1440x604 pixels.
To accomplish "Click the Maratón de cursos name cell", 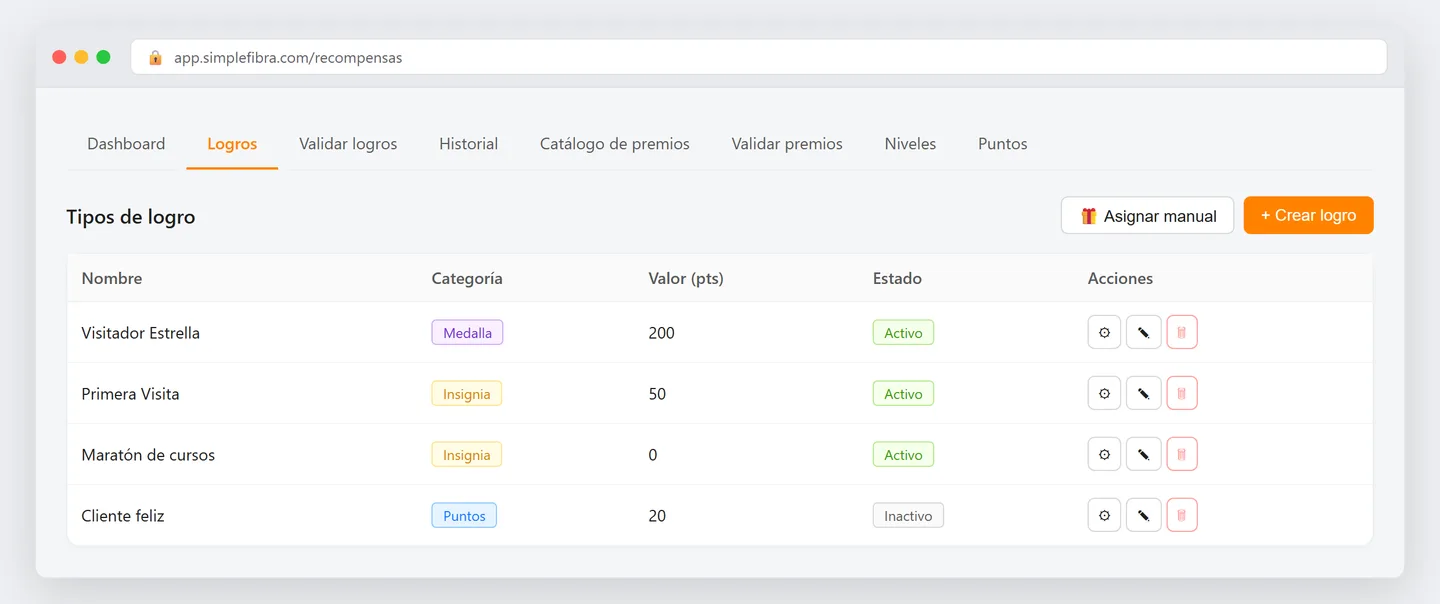I will 148,455.
